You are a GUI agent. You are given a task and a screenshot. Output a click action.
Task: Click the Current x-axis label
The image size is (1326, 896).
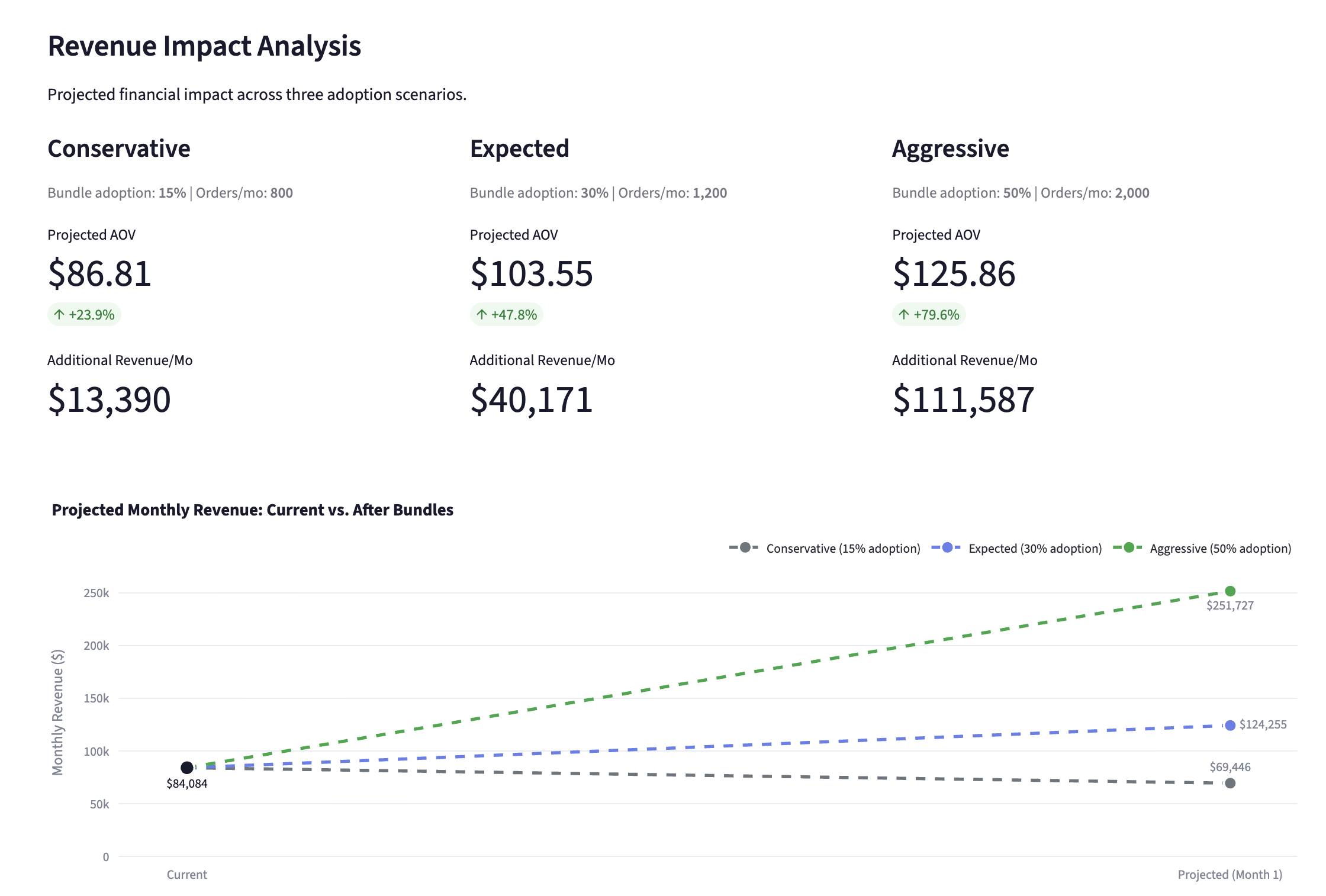(187, 875)
